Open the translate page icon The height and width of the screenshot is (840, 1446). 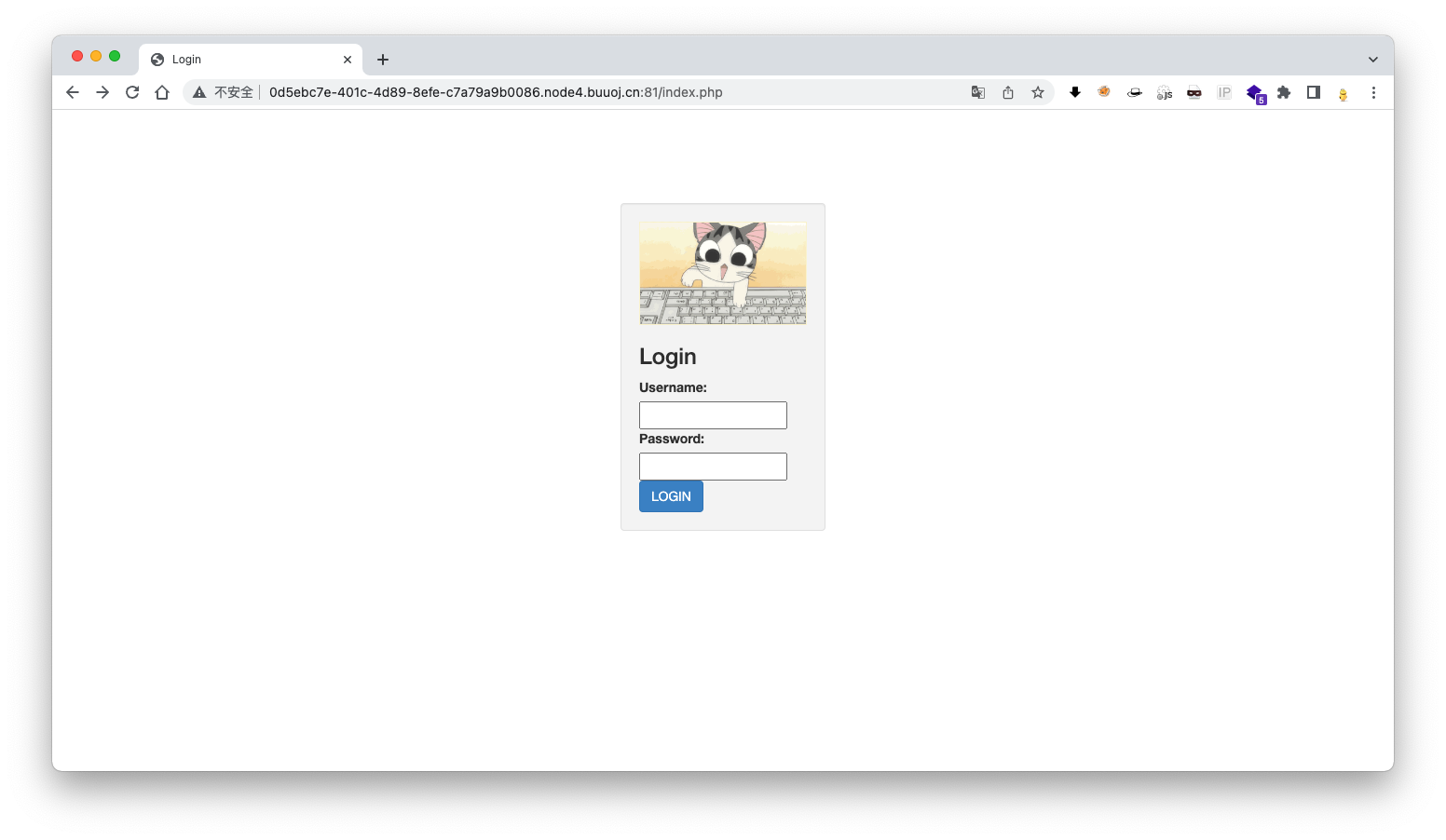coord(978,92)
